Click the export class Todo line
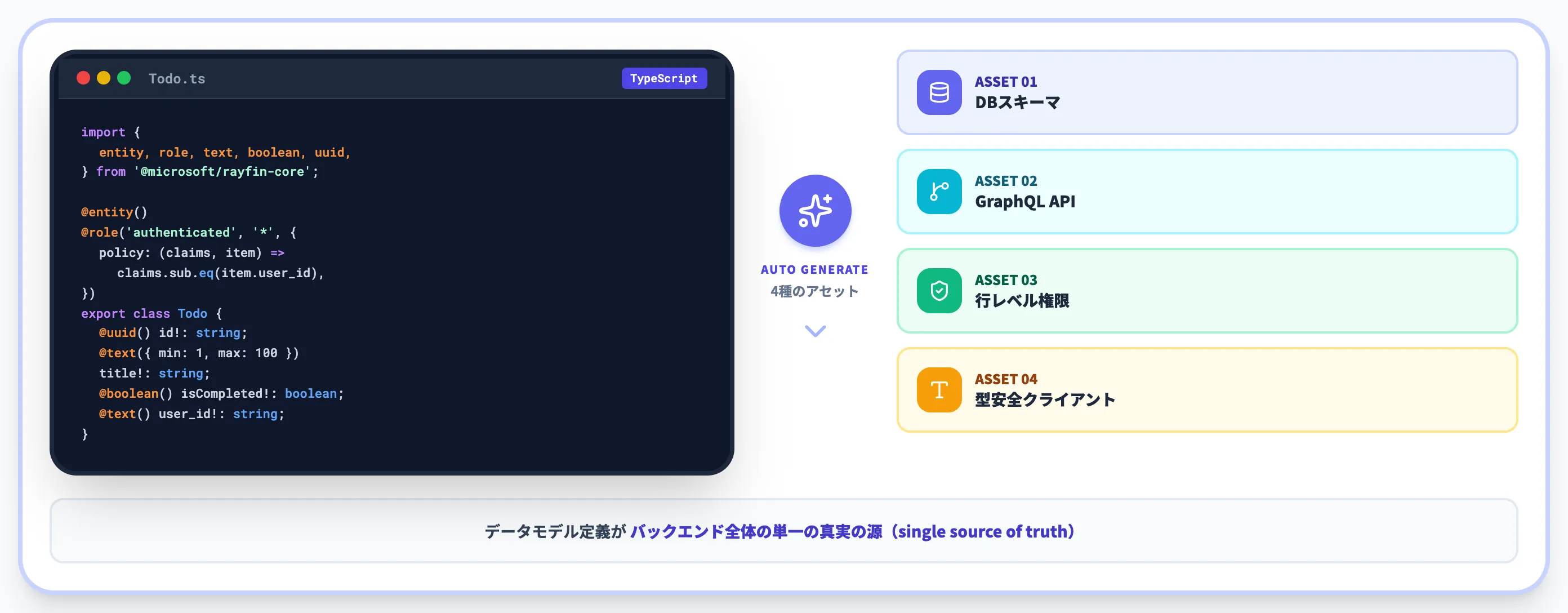Viewport: 1568px width, 613px height. click(152, 313)
